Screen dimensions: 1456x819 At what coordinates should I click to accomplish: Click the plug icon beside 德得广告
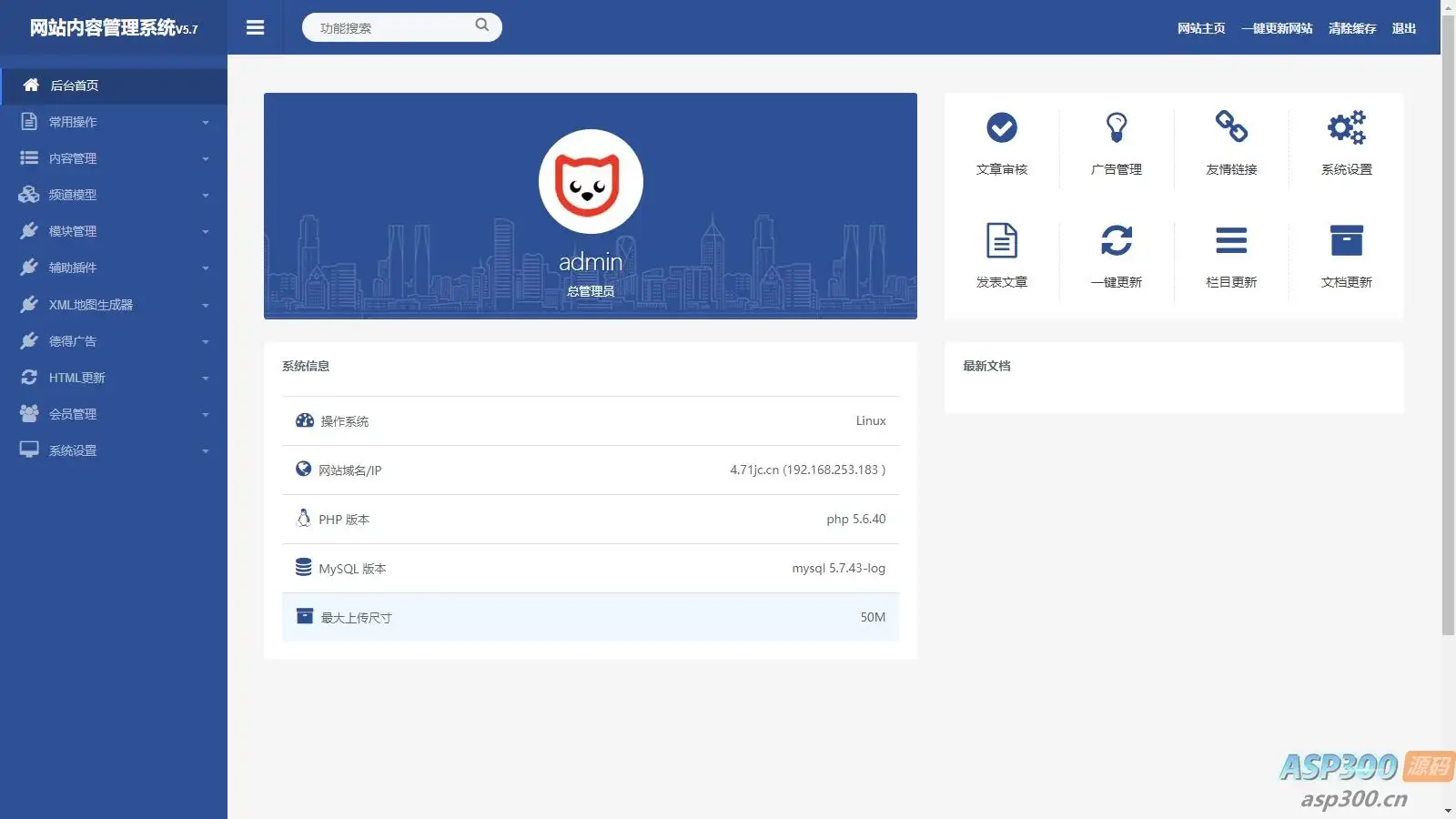tap(29, 340)
